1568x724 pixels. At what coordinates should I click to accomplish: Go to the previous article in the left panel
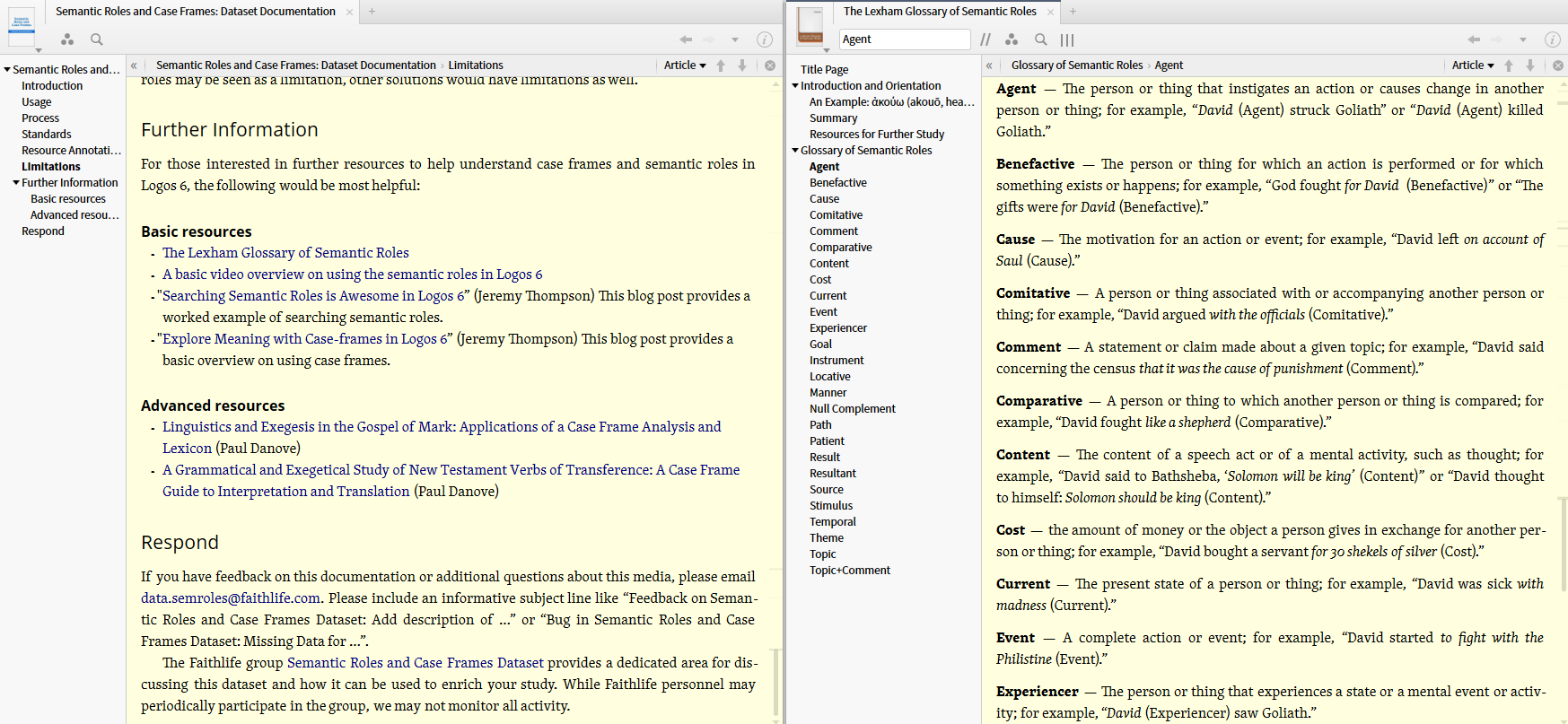(721, 65)
